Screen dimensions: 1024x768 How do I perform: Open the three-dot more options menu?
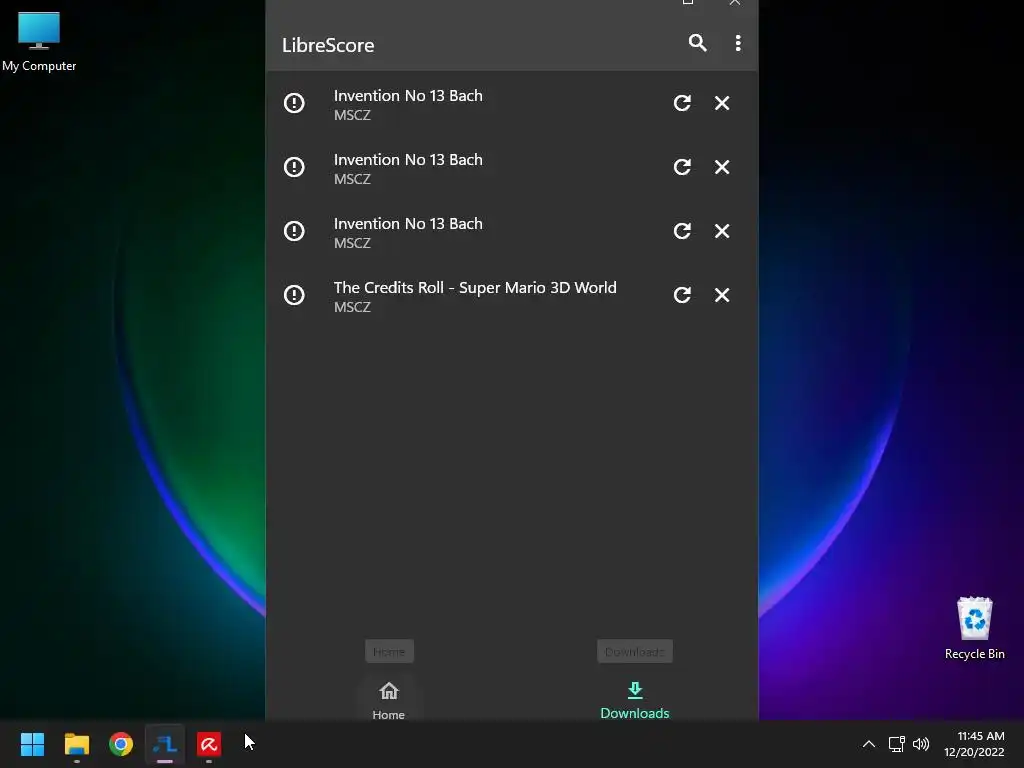click(738, 43)
